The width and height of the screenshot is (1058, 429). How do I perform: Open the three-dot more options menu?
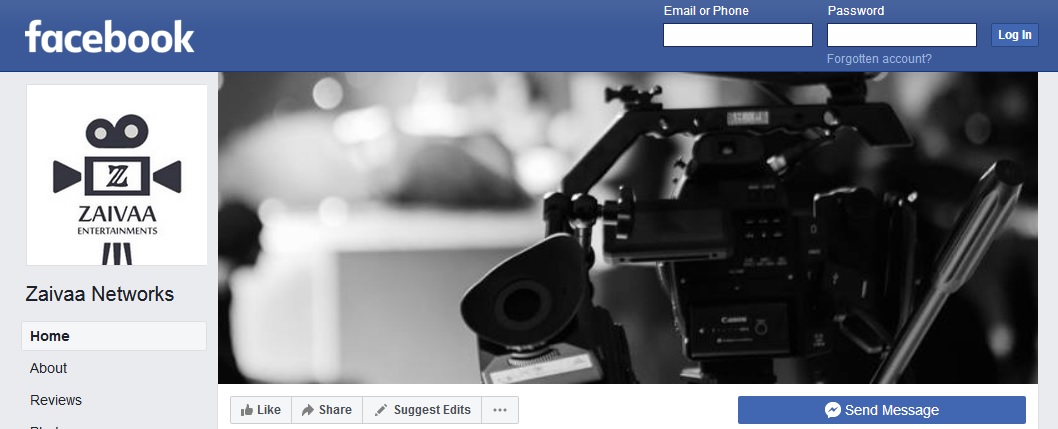coord(500,410)
